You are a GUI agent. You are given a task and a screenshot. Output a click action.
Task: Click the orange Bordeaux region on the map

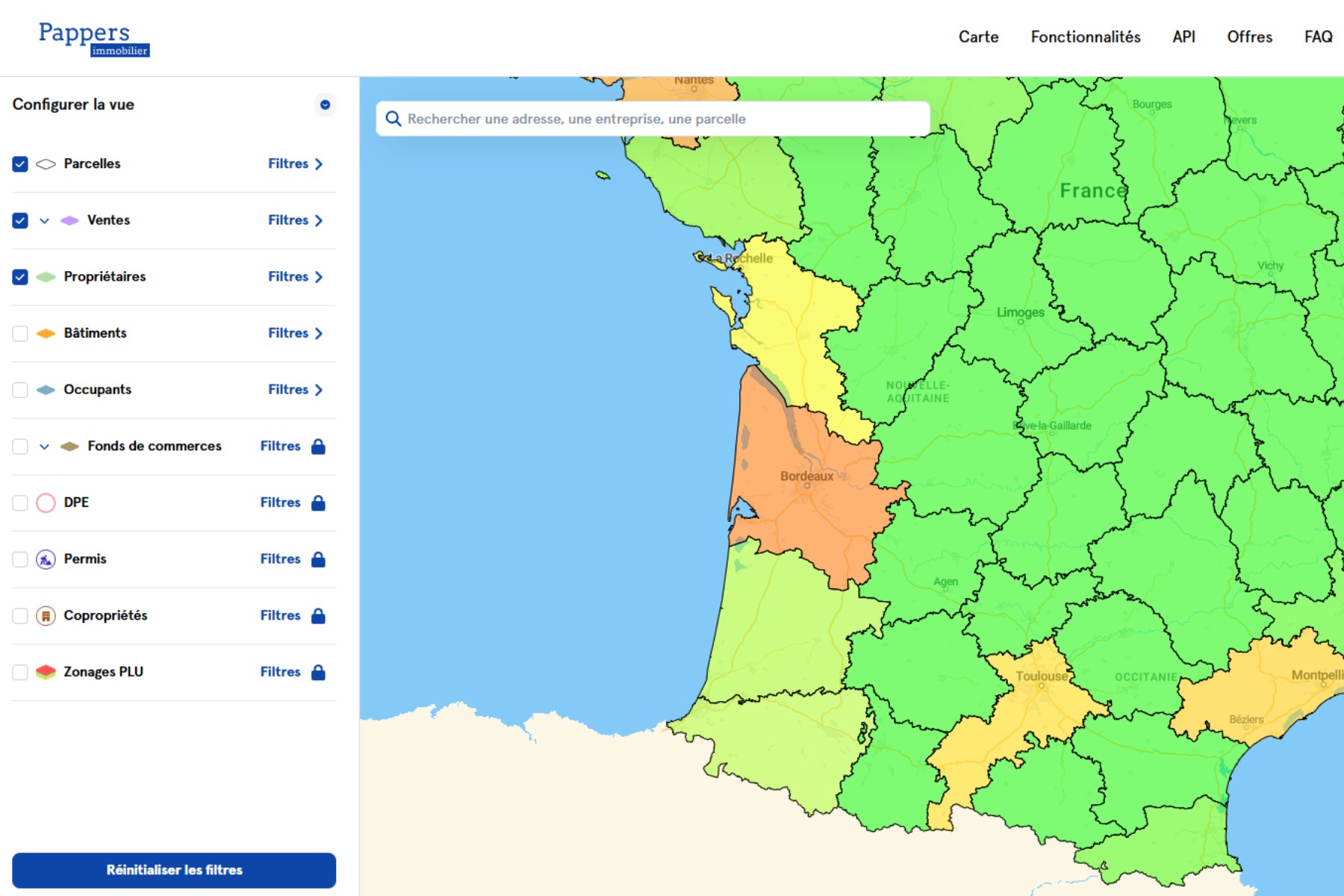coord(806,508)
